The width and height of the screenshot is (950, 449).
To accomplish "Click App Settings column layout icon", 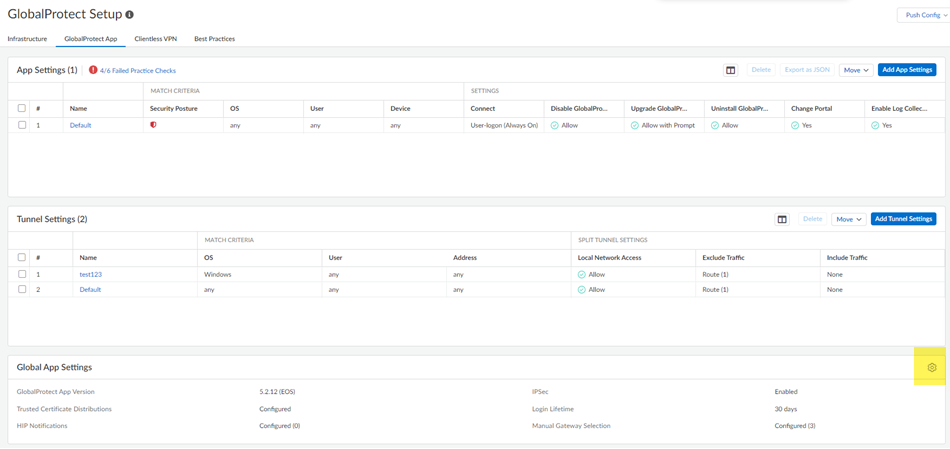I will 730,70.
